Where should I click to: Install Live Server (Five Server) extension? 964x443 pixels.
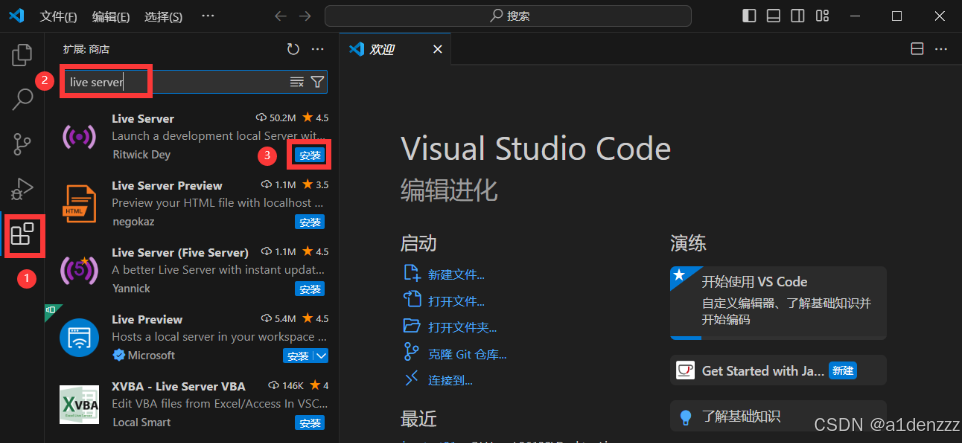309,289
